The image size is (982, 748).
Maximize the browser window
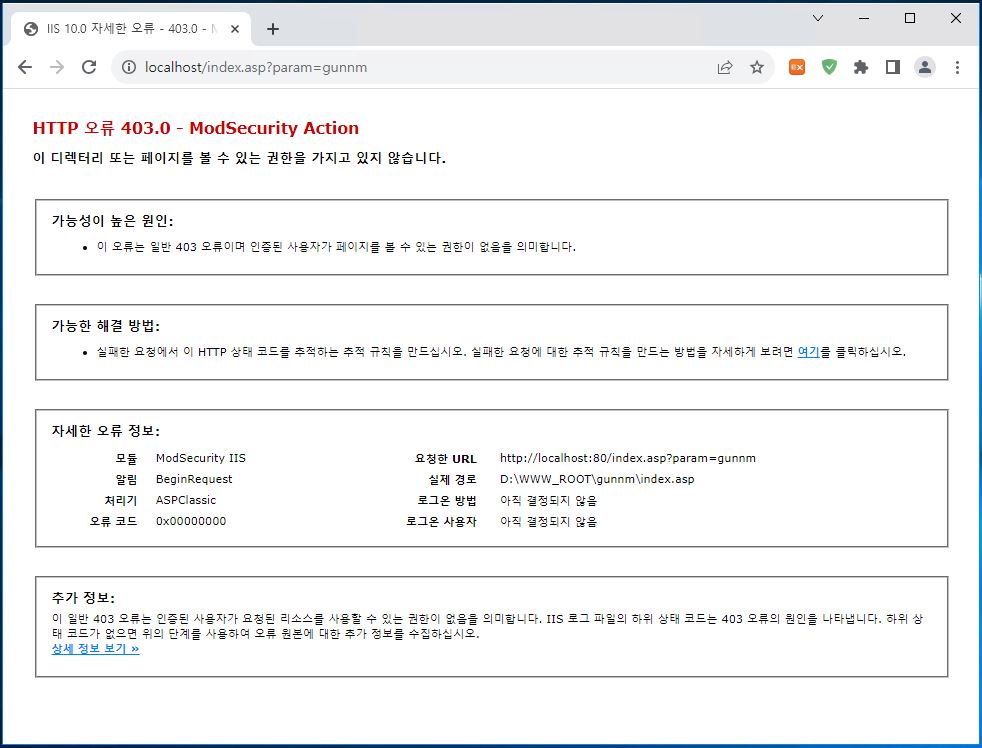click(910, 18)
